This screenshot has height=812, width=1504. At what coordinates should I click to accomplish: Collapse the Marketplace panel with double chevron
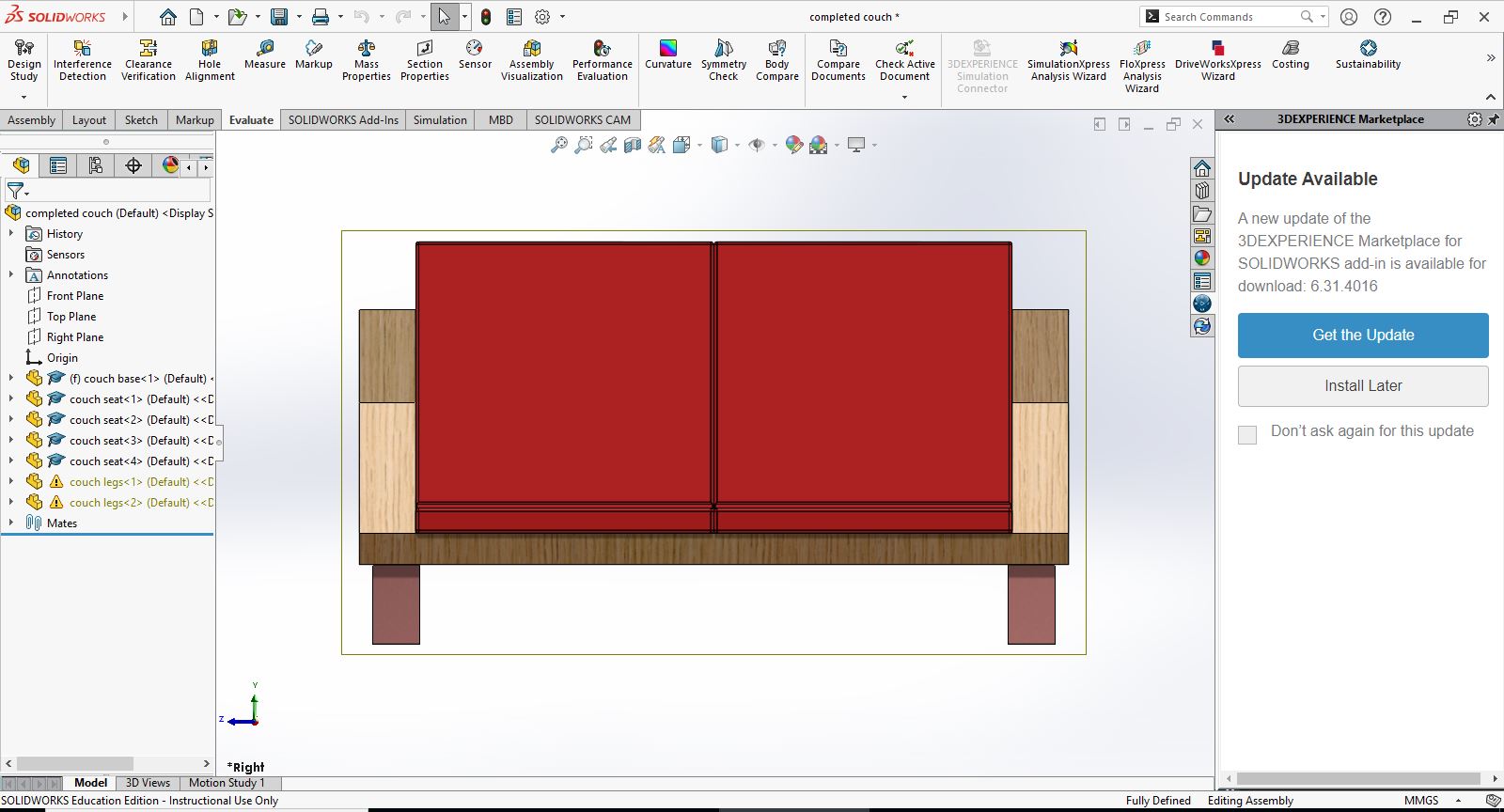[x=1229, y=119]
